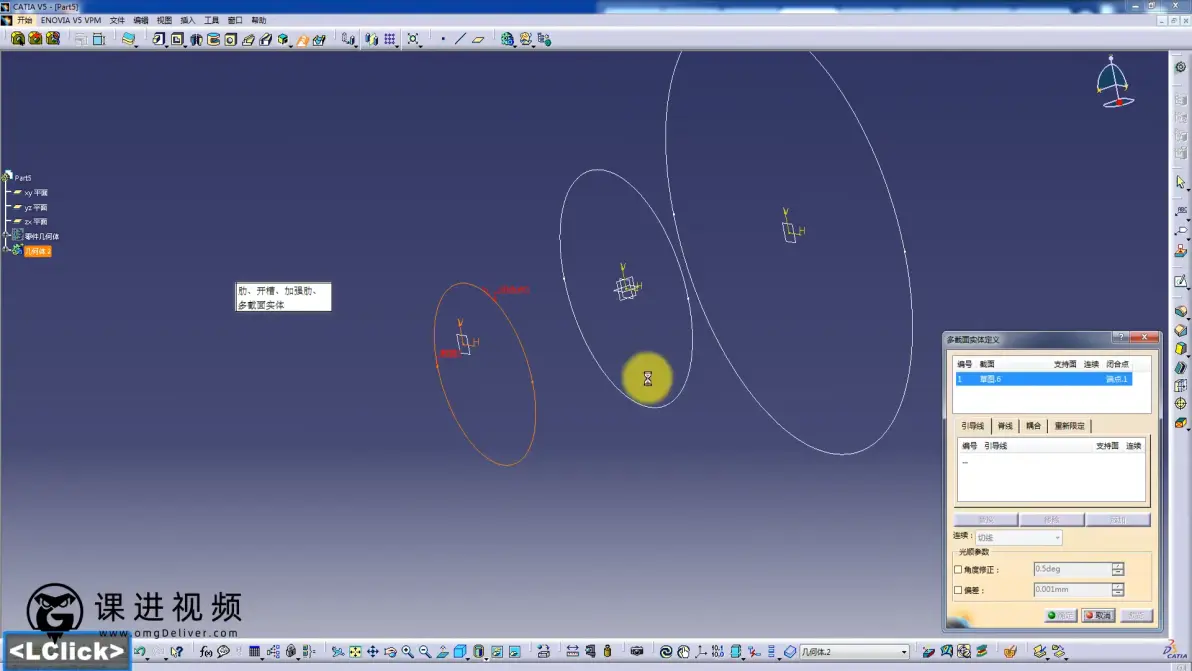Select the Pocket tool in the top toolbar
This screenshot has width=1192, height=671.
[x=177, y=39]
